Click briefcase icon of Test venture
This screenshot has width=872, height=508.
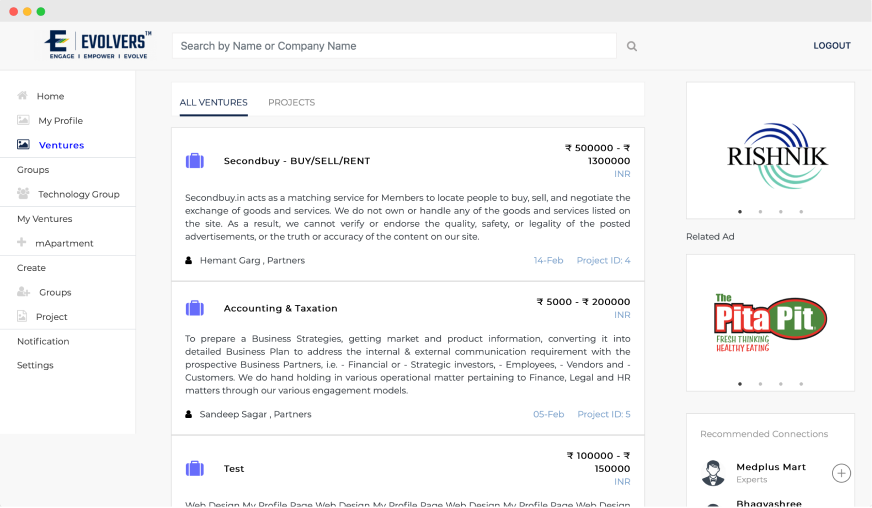(195, 468)
